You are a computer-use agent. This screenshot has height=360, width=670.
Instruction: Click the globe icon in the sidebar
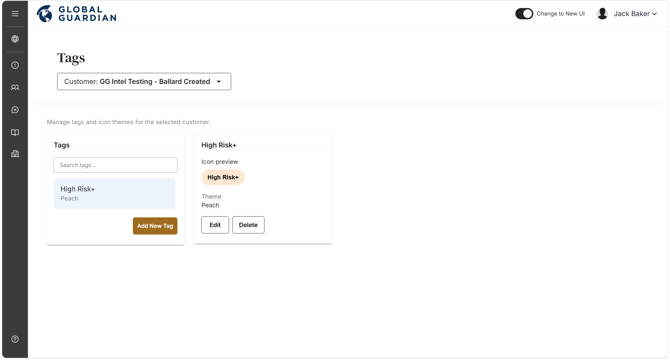[x=15, y=39]
